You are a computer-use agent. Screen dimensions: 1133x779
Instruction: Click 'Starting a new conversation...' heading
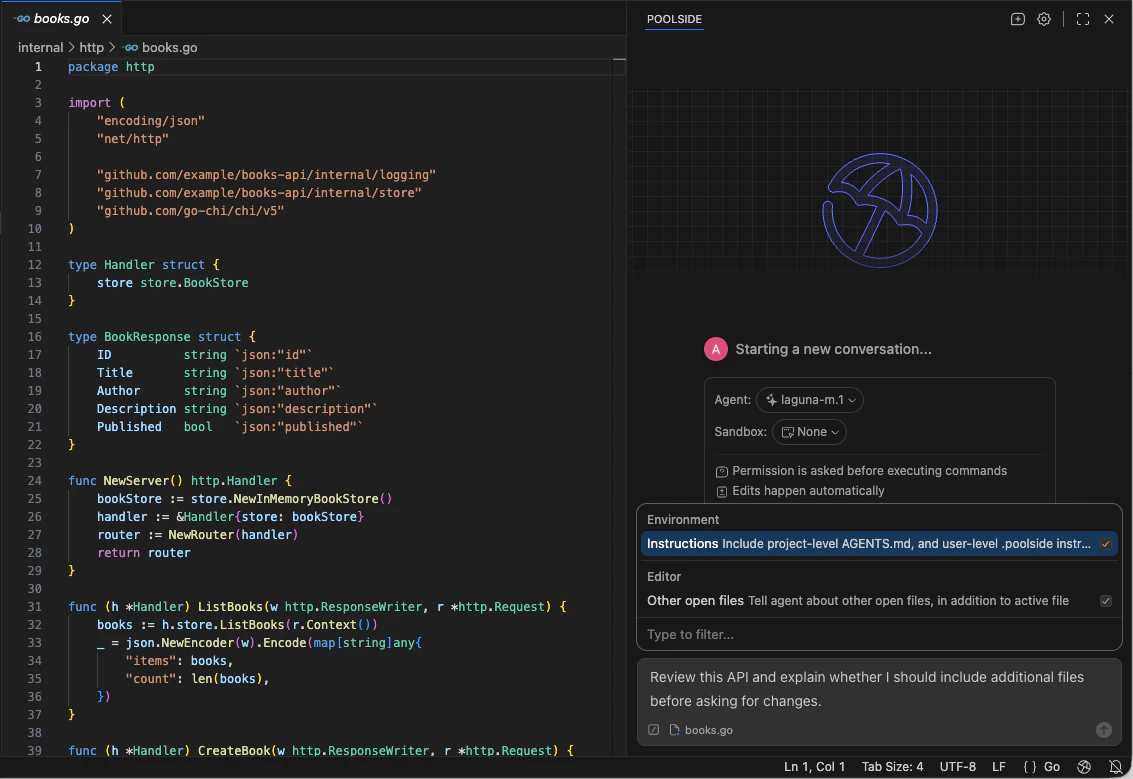coord(833,350)
